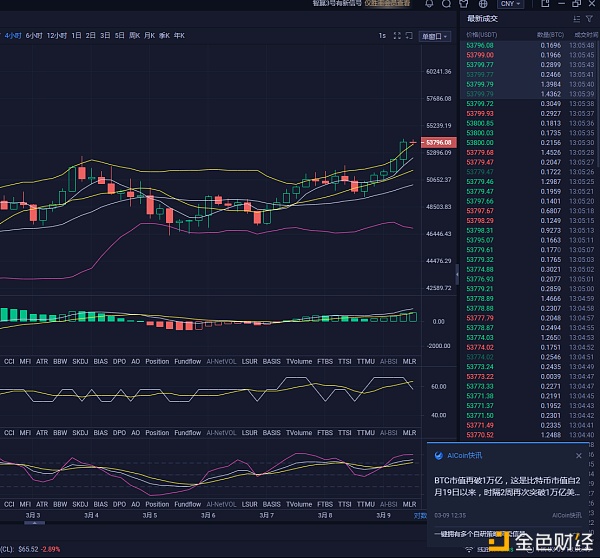The image size is (600, 558).
Task: Toggle the 对数 log scale option
Action: pos(420,515)
